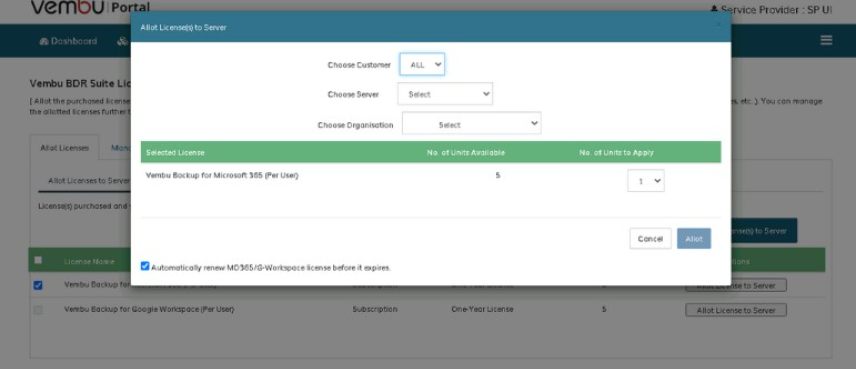Click the Vembu Backup for Microsoft 365 (Per User) entry

pyautogui.click(x=222, y=175)
